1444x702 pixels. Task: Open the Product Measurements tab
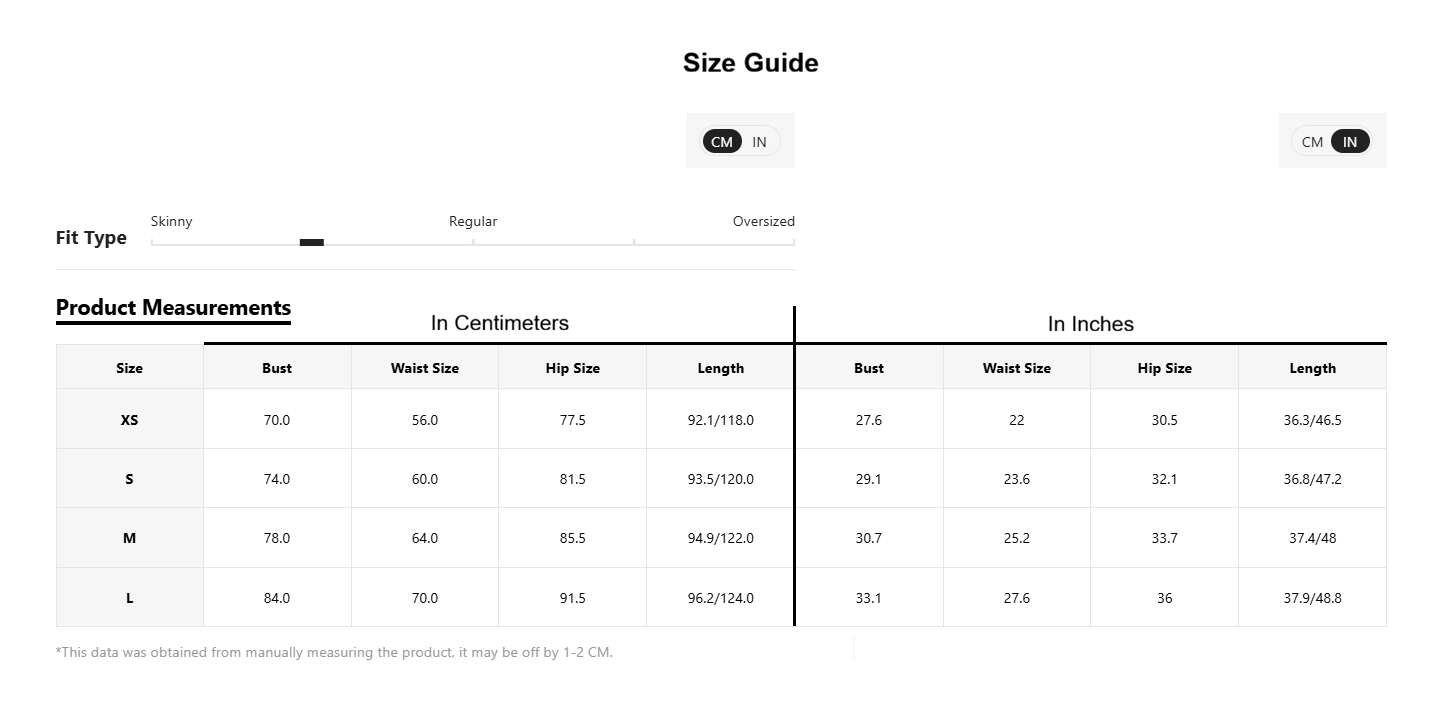pos(173,308)
